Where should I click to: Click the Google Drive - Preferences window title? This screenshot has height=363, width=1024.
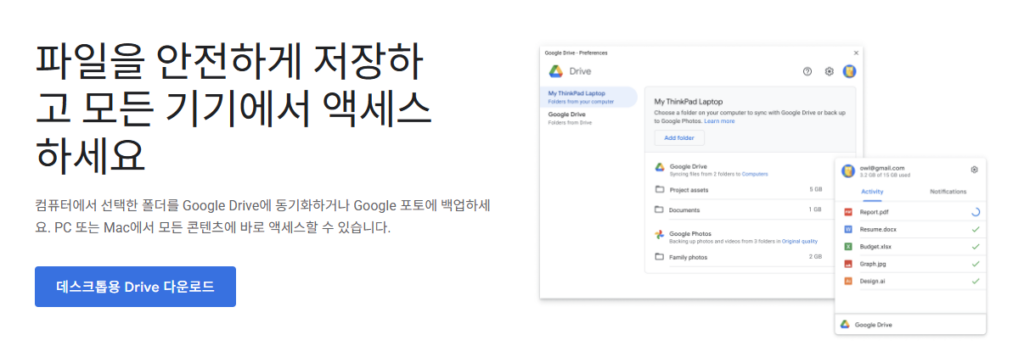575,52
